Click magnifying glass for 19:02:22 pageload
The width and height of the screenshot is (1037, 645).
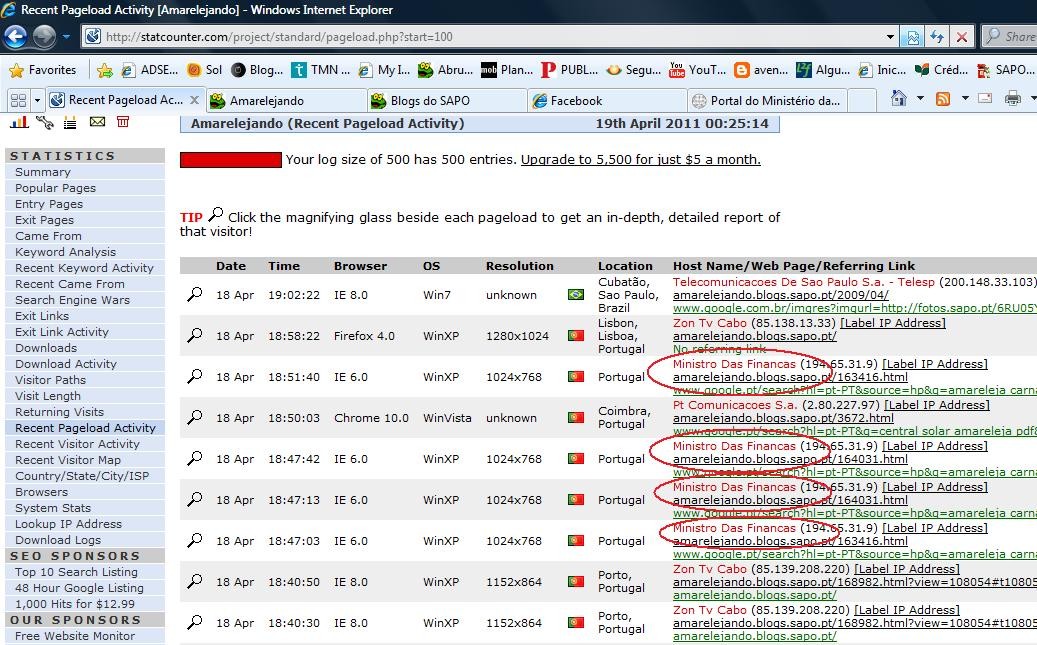[194, 294]
